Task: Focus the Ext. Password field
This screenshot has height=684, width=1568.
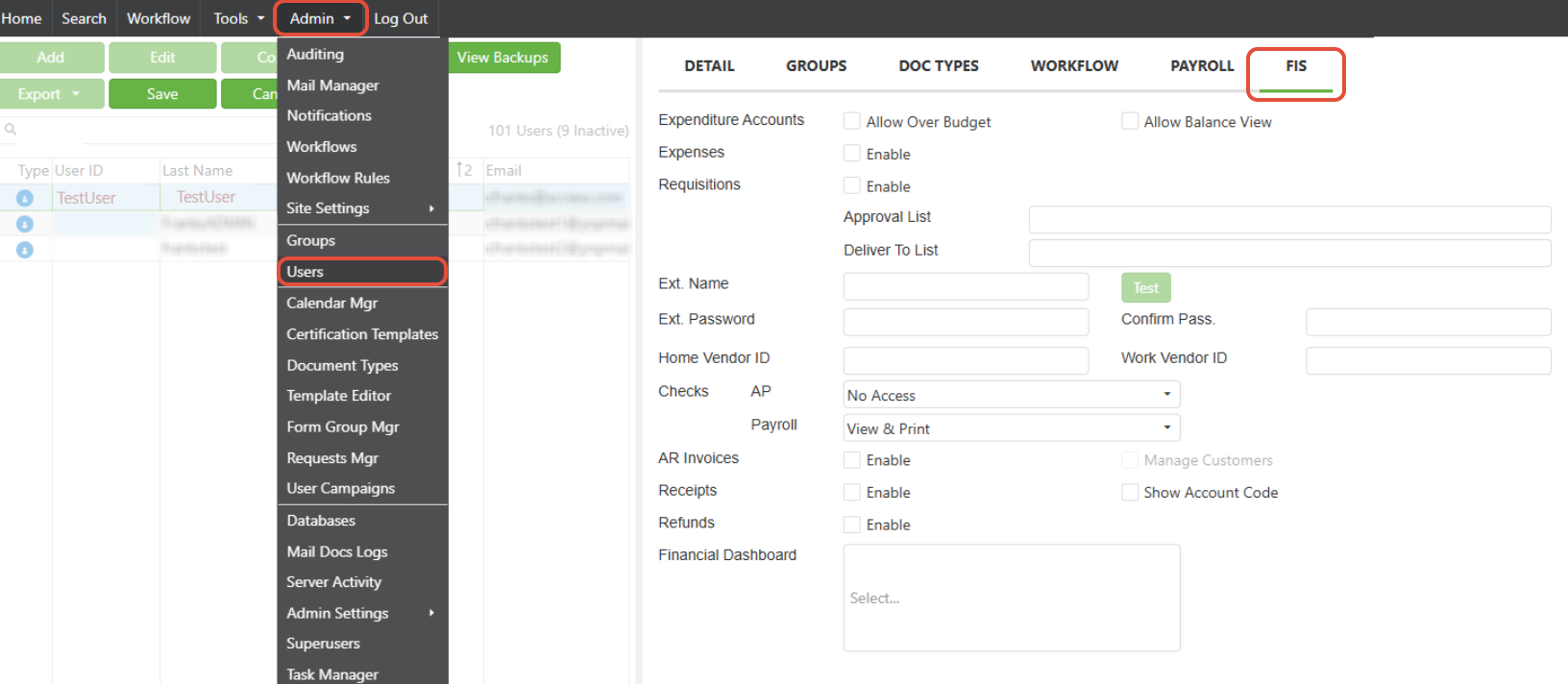Action: pos(966,322)
